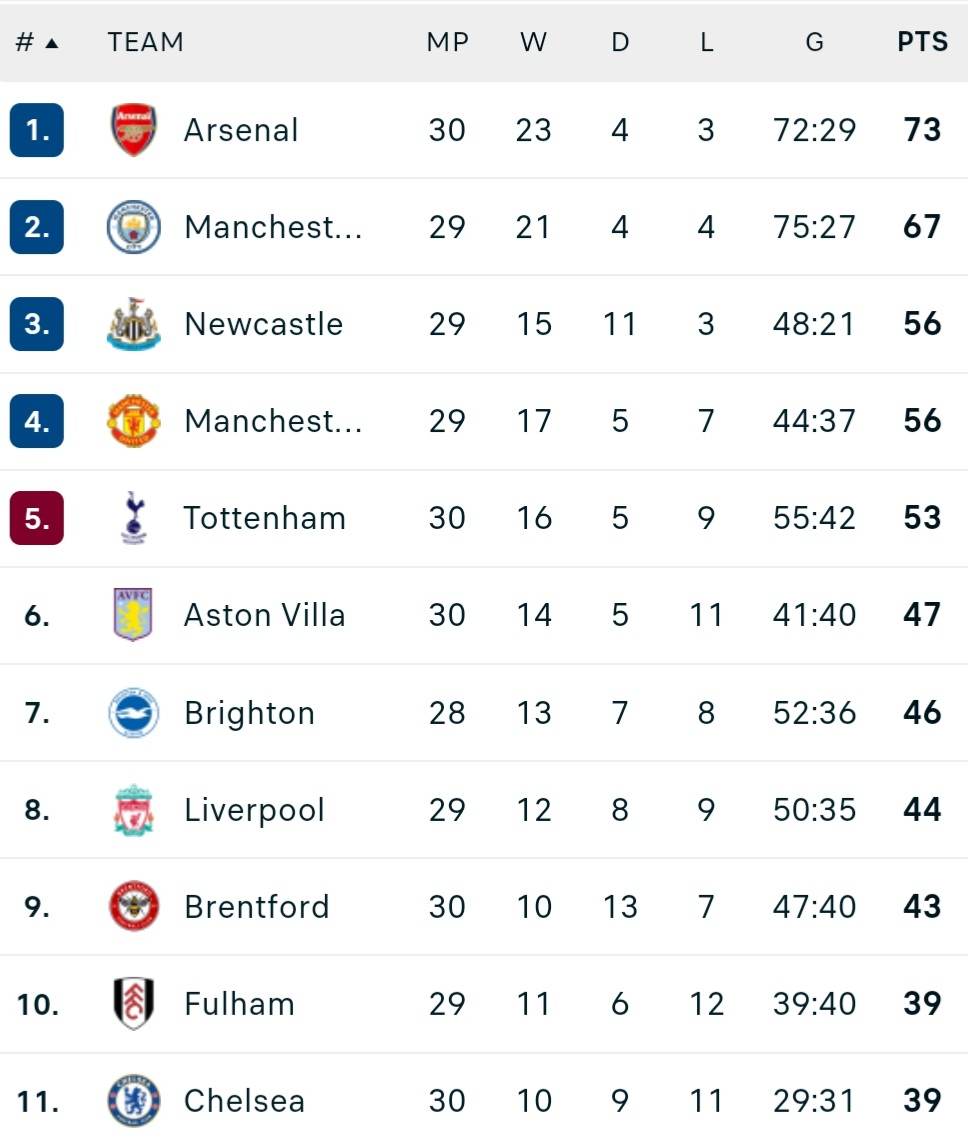
Task: Open the Brentford bee crest
Action: (x=133, y=906)
